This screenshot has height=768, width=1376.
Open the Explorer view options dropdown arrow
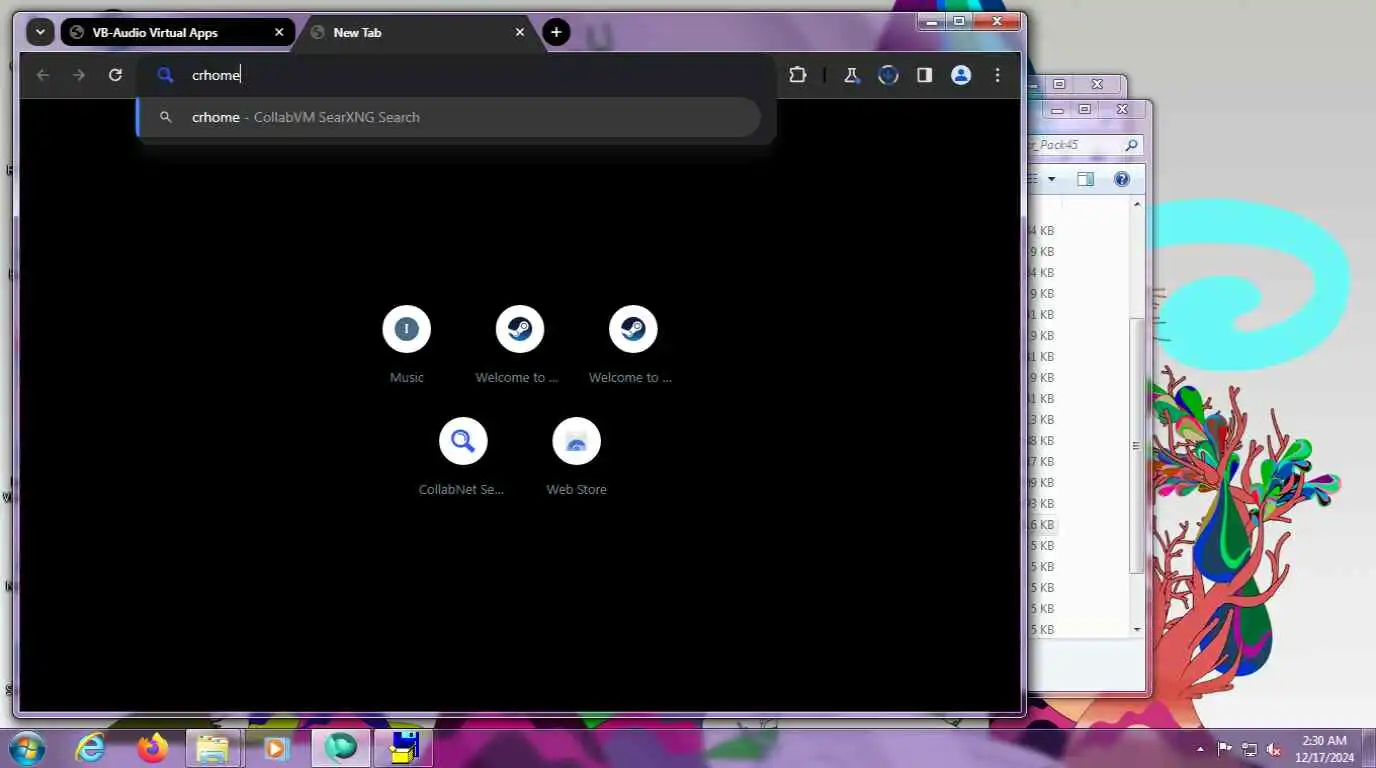[x=1051, y=180]
